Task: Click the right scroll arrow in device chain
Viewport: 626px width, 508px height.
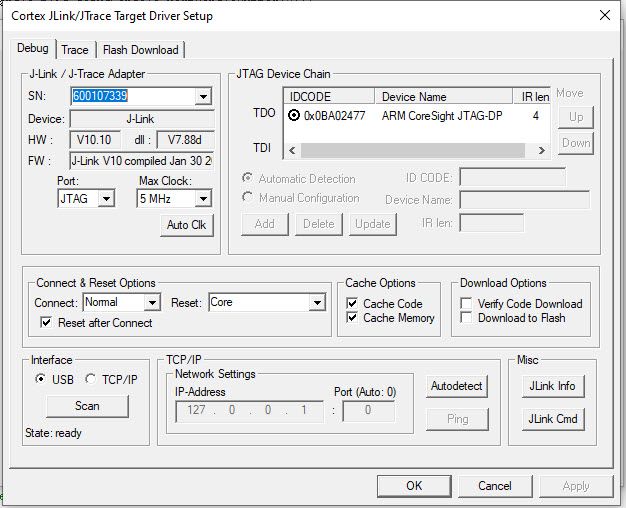Action: click(541, 151)
